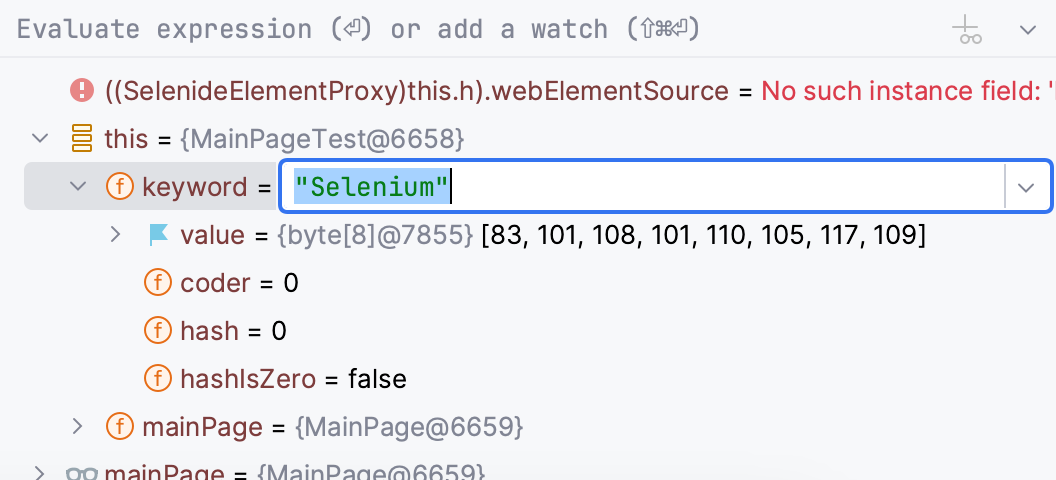
Task: Expand the value byte array node
Action: (x=116, y=235)
